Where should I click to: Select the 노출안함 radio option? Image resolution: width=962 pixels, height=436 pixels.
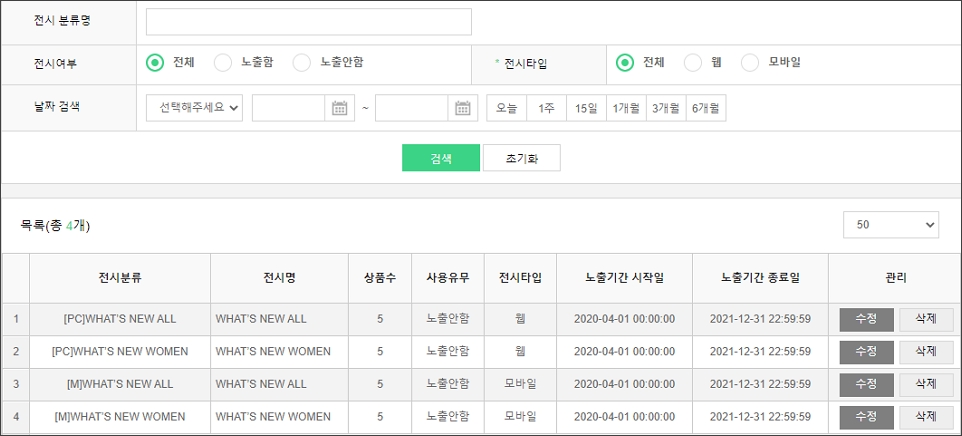tap(302, 63)
